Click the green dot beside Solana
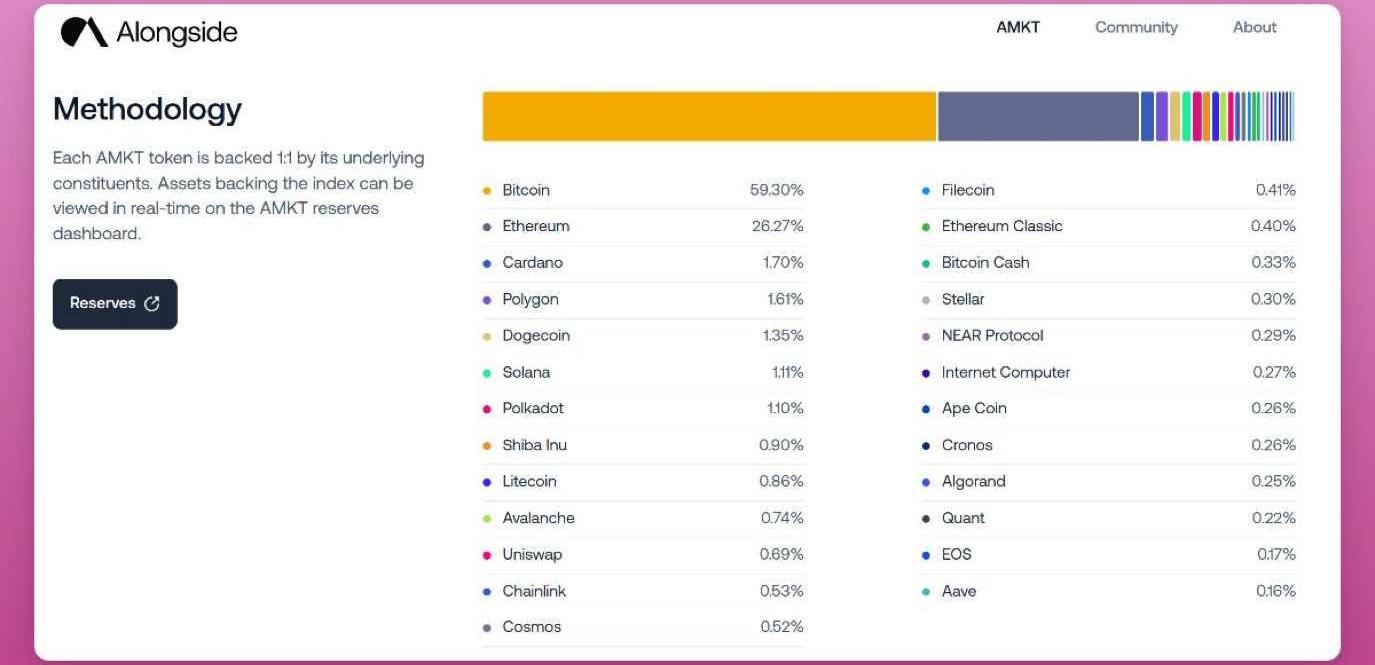The height and width of the screenshot is (665, 1375). (x=487, y=373)
